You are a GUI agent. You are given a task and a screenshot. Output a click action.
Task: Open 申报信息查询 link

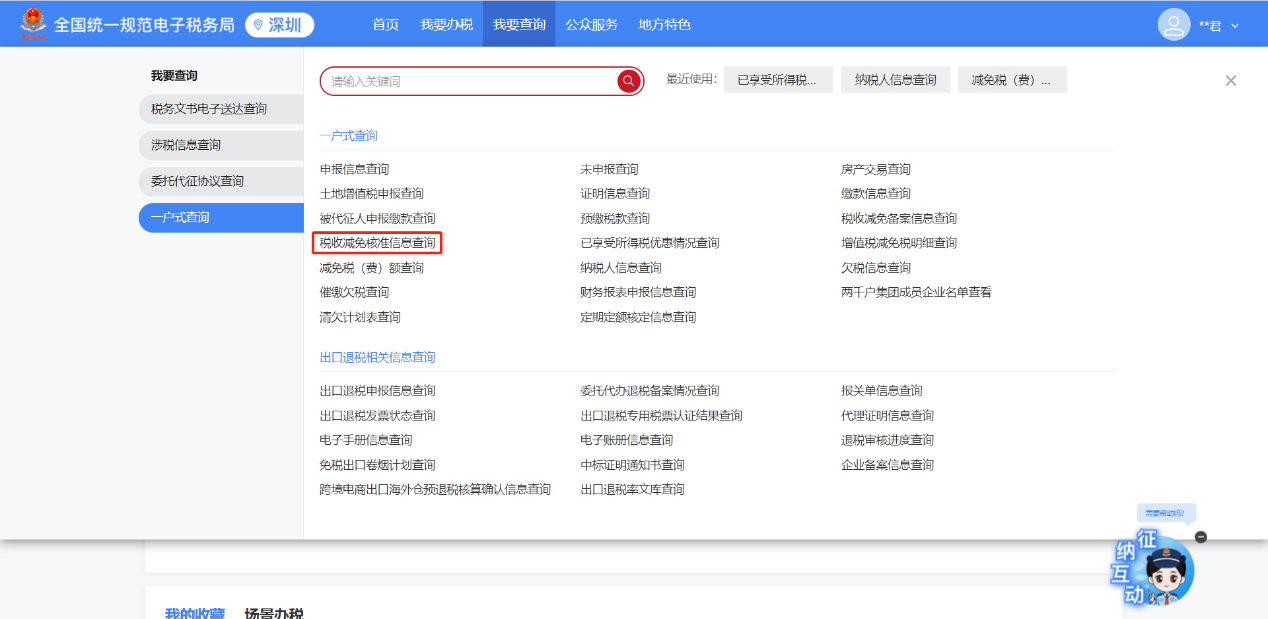354,169
